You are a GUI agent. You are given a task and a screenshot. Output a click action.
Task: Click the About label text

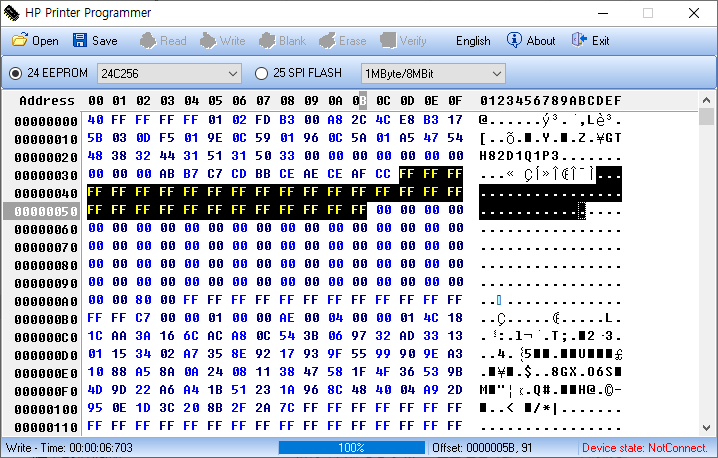(x=541, y=41)
